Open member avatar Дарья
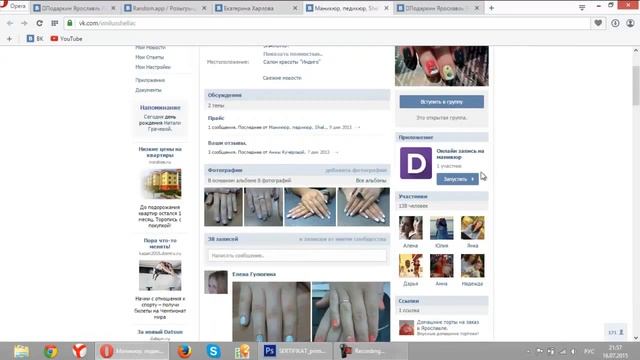The width and height of the screenshot is (640, 360). pyautogui.click(x=411, y=266)
